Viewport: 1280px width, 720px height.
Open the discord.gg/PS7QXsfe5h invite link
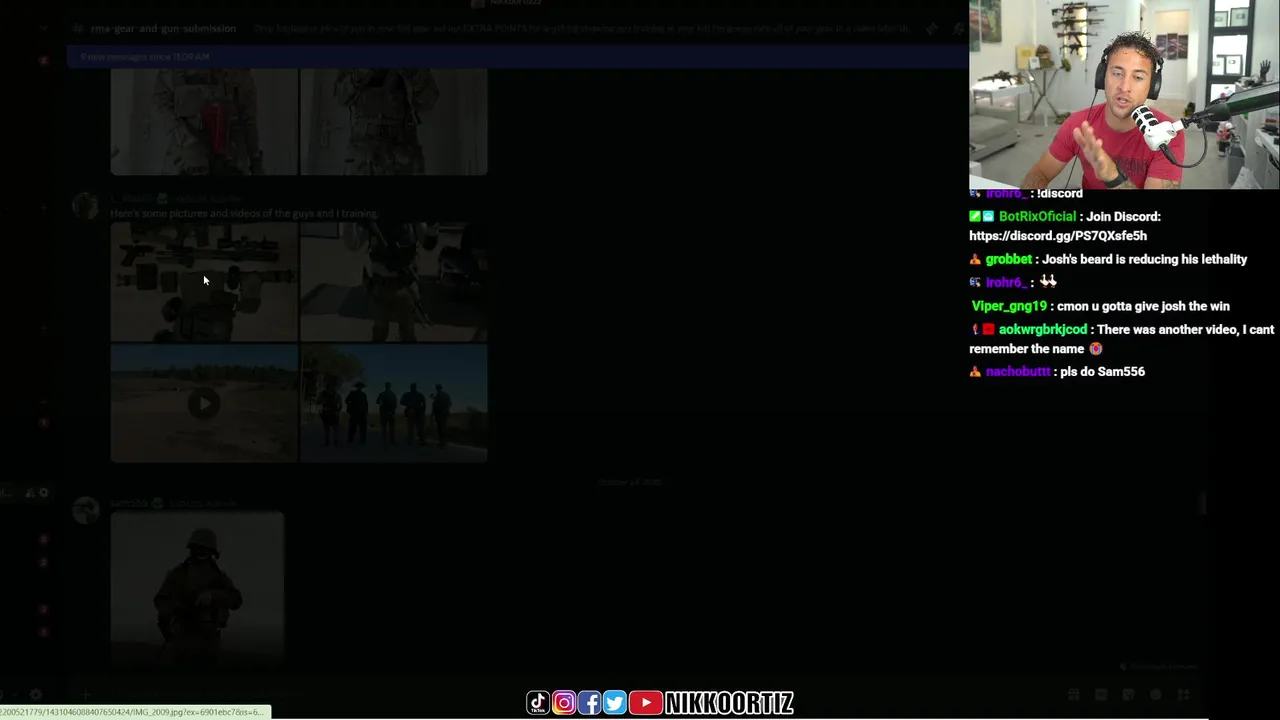click(1058, 236)
